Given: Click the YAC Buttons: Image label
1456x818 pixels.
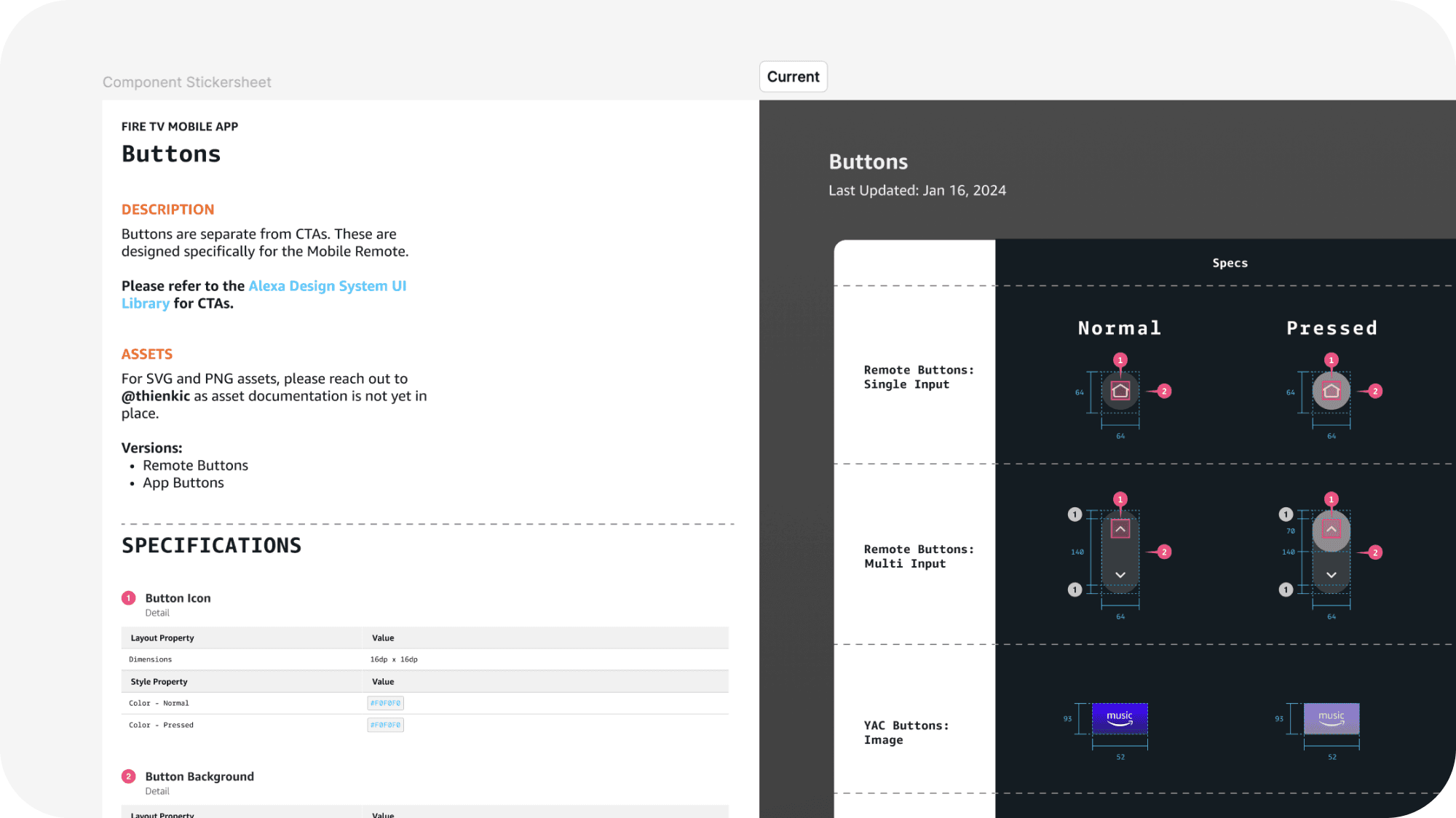Looking at the screenshot, I should click(x=906, y=732).
